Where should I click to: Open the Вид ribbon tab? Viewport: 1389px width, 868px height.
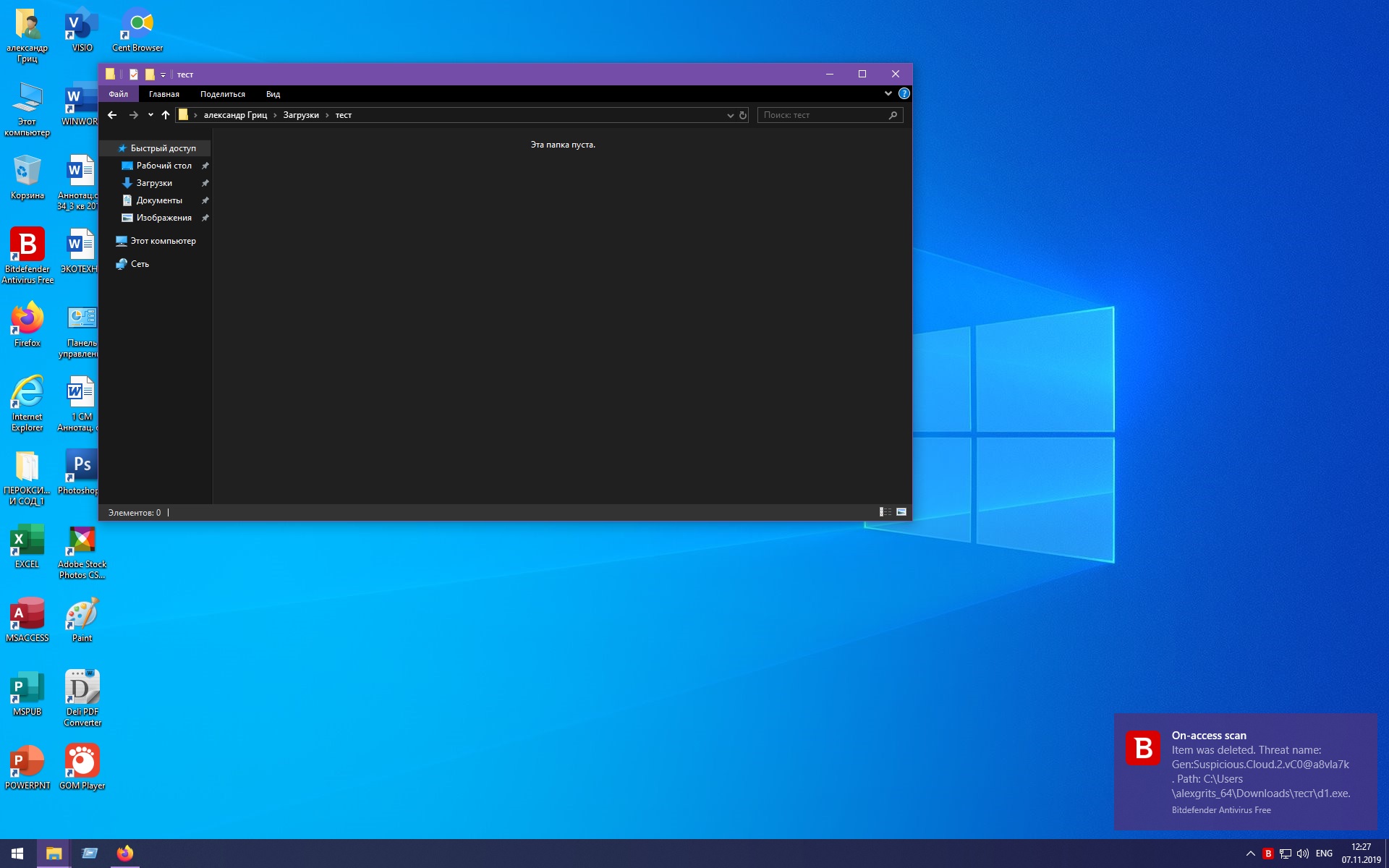coord(273,94)
